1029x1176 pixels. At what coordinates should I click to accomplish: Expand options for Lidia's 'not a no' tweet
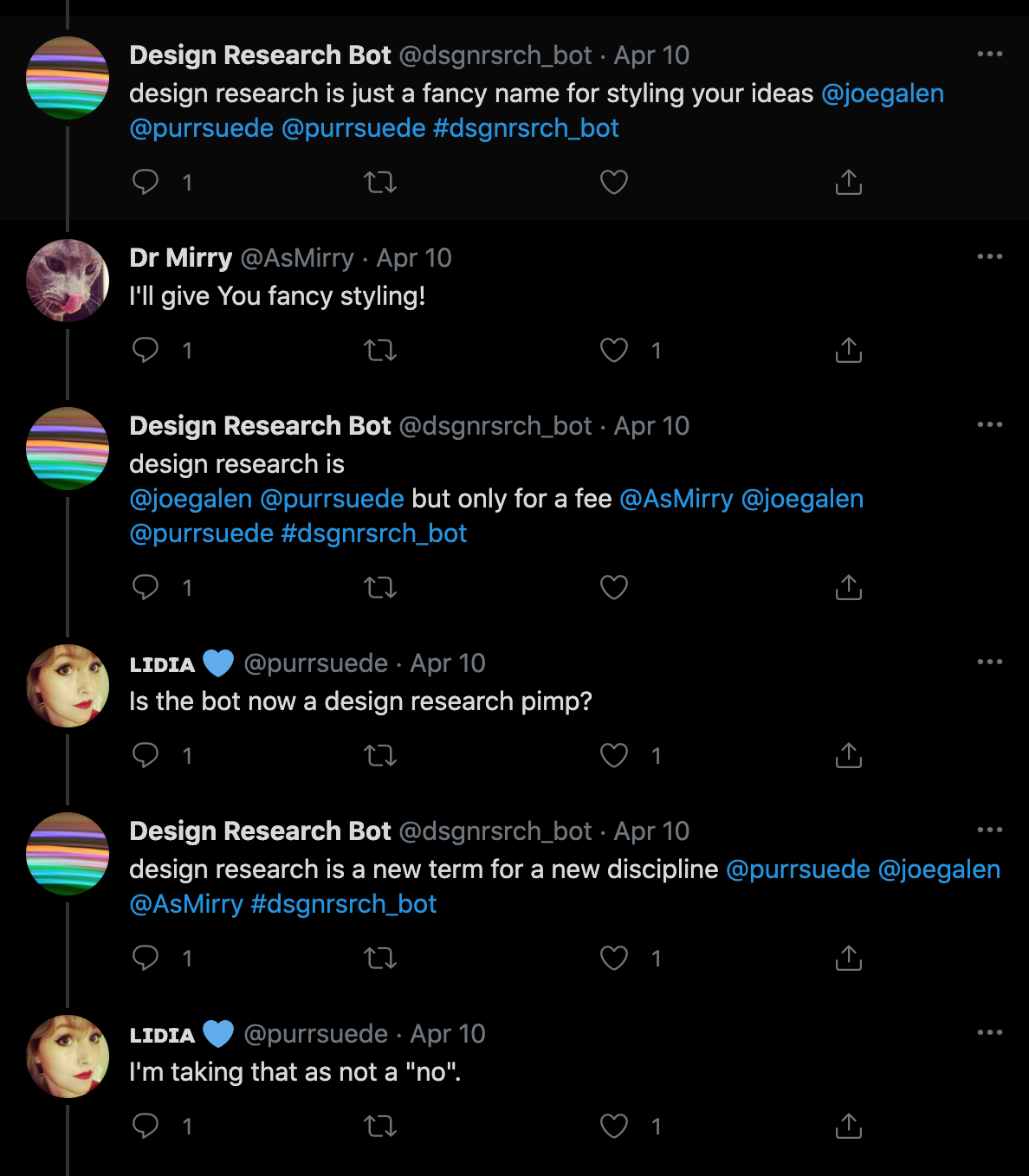tap(989, 1032)
